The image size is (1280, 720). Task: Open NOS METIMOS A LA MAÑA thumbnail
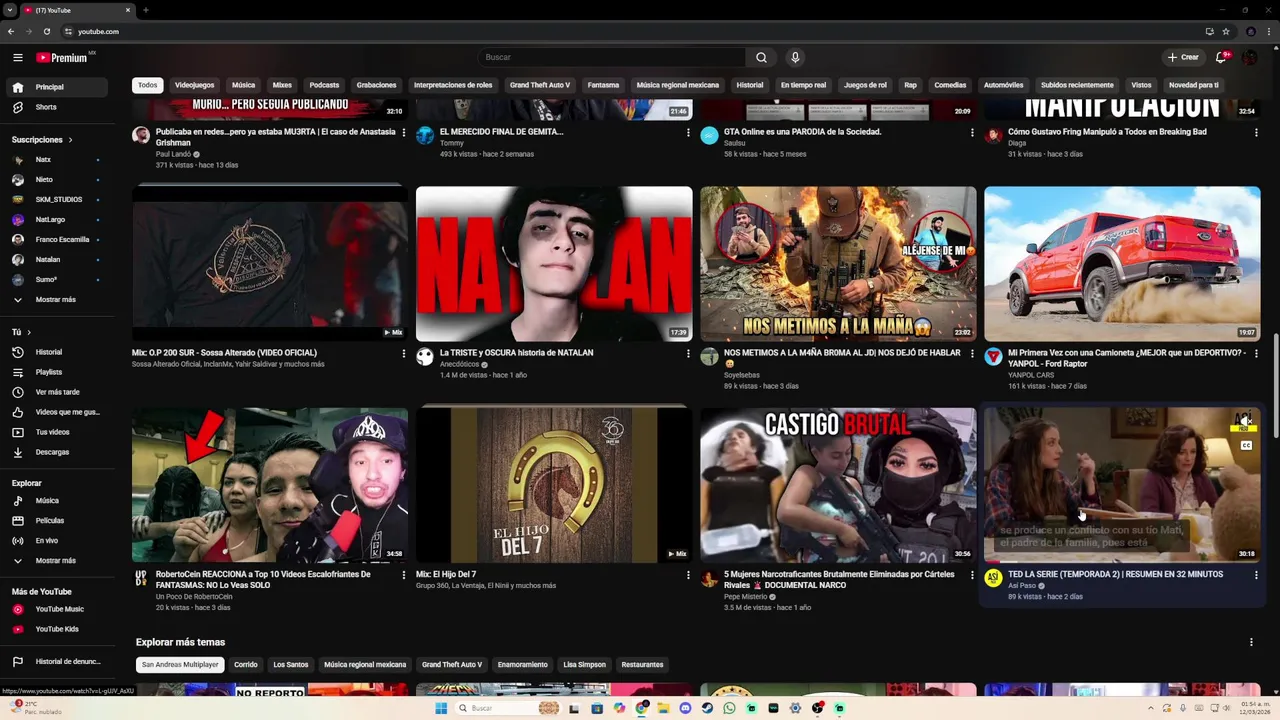coord(838,264)
